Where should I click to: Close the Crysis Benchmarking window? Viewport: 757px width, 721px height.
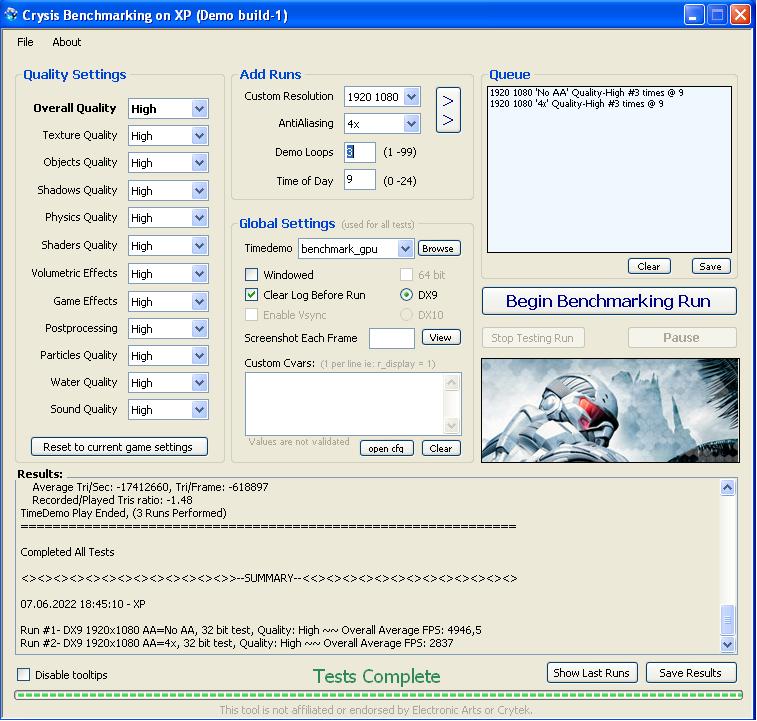(740, 14)
